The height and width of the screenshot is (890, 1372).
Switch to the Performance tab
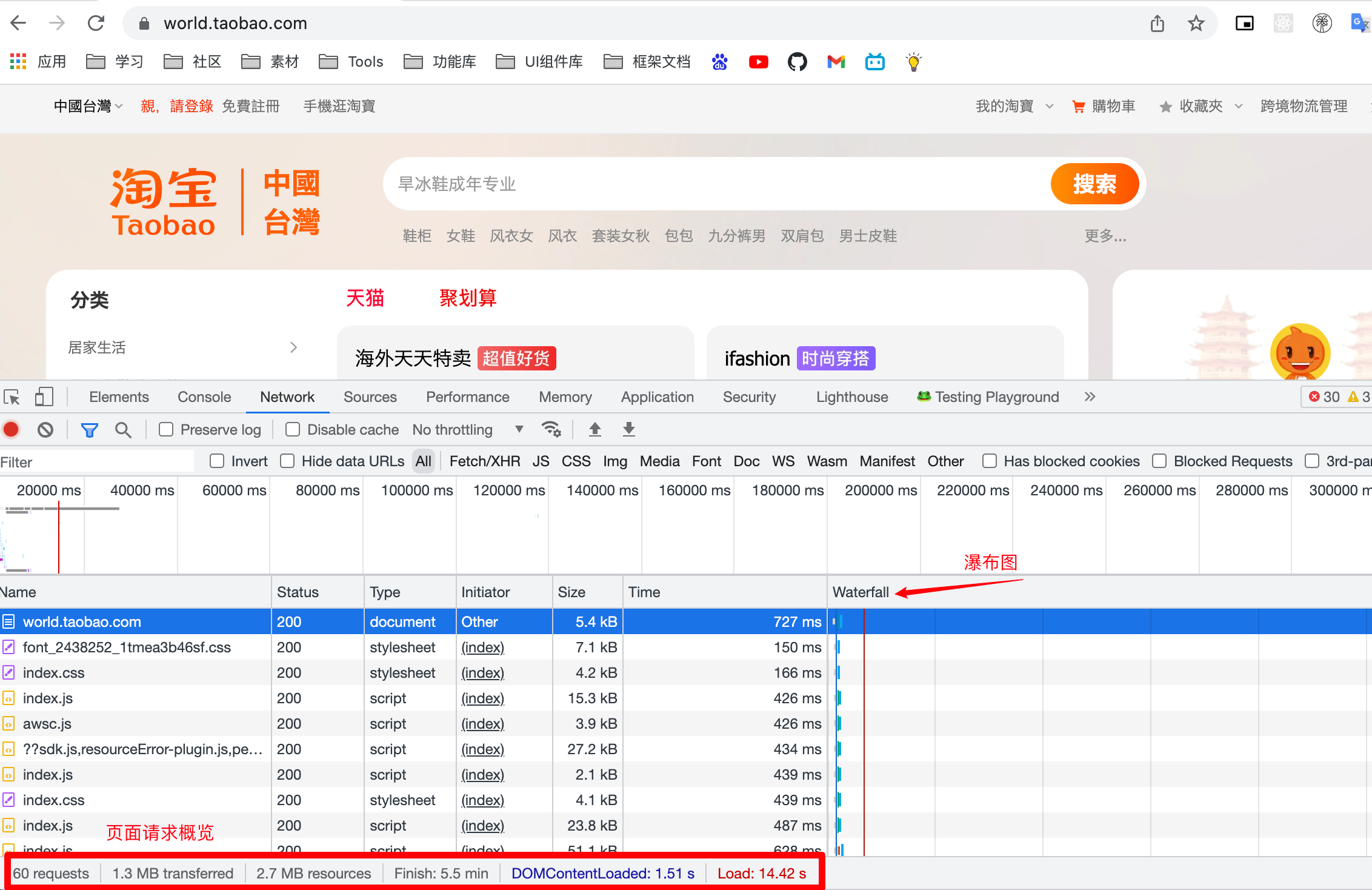[x=467, y=397]
